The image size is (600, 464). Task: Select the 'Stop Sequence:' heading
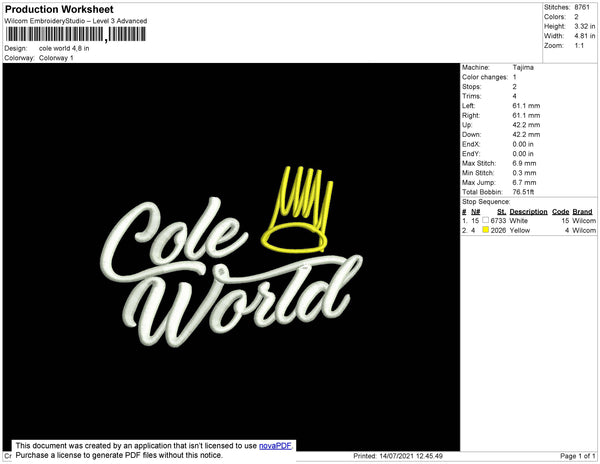486,202
